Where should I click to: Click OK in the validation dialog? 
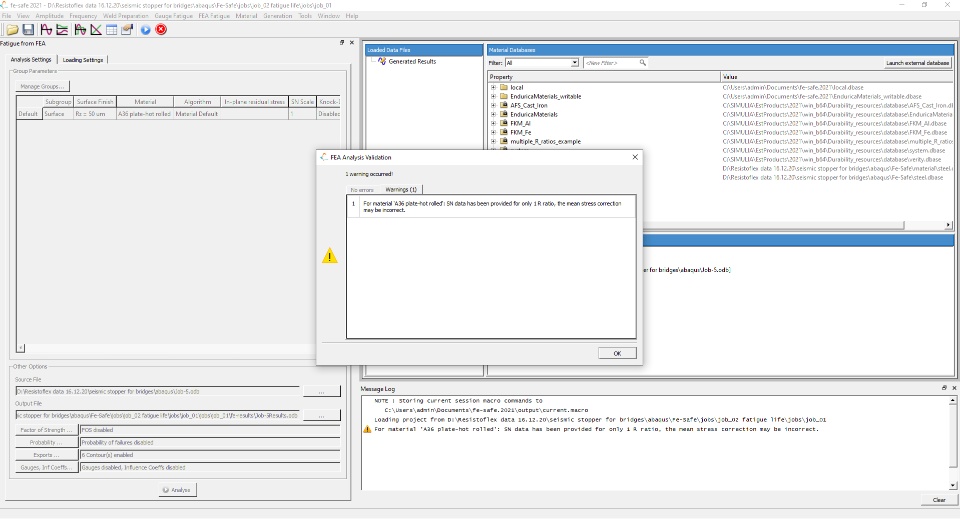(x=617, y=353)
